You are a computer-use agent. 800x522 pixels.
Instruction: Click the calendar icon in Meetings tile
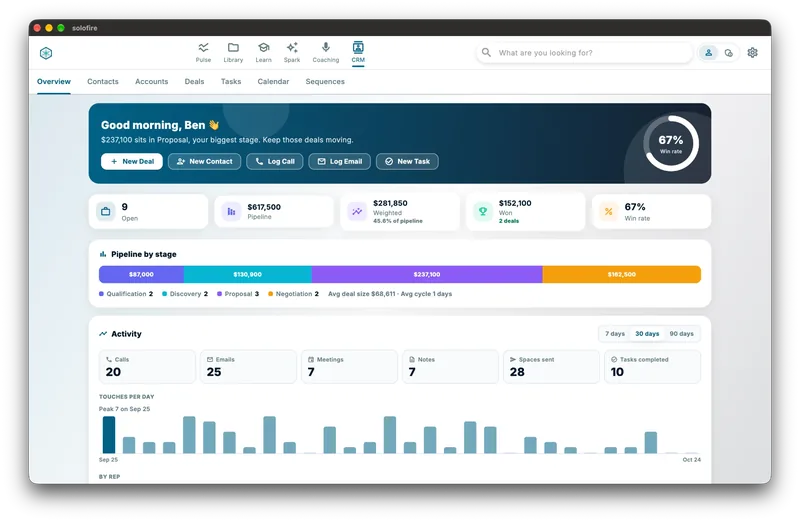tap(311, 359)
